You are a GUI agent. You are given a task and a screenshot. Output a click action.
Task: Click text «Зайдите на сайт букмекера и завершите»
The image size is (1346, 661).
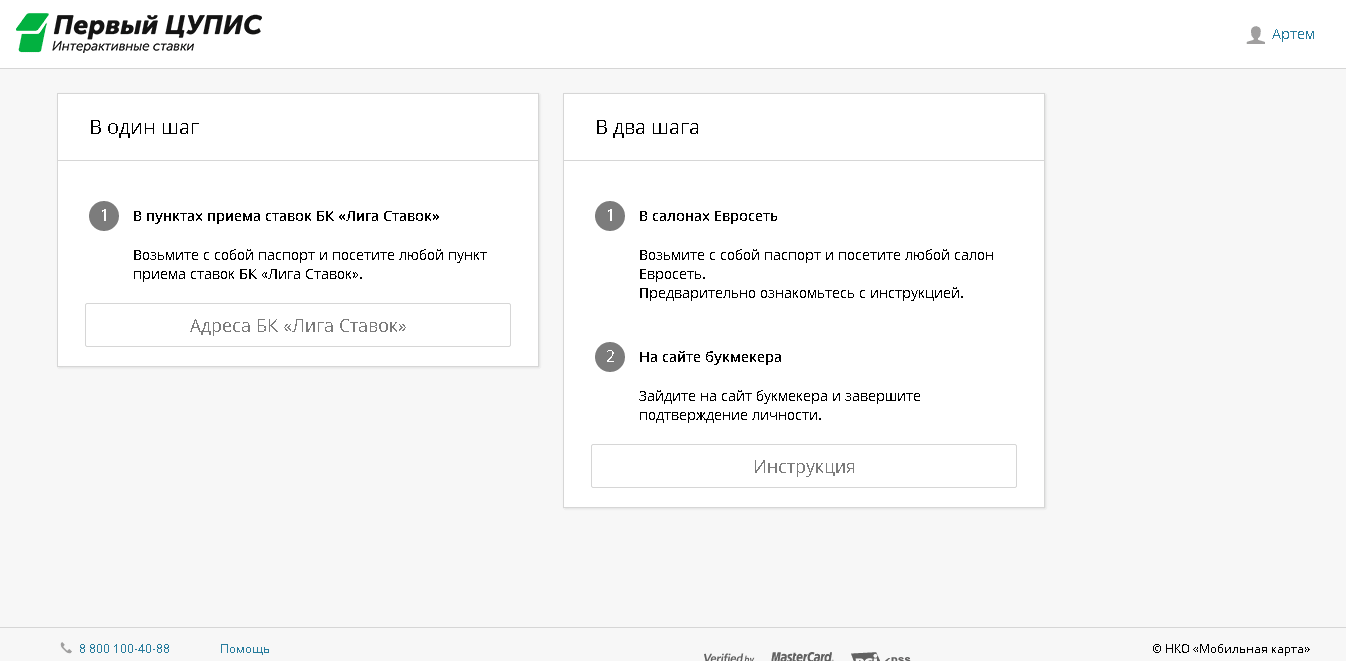coord(780,396)
